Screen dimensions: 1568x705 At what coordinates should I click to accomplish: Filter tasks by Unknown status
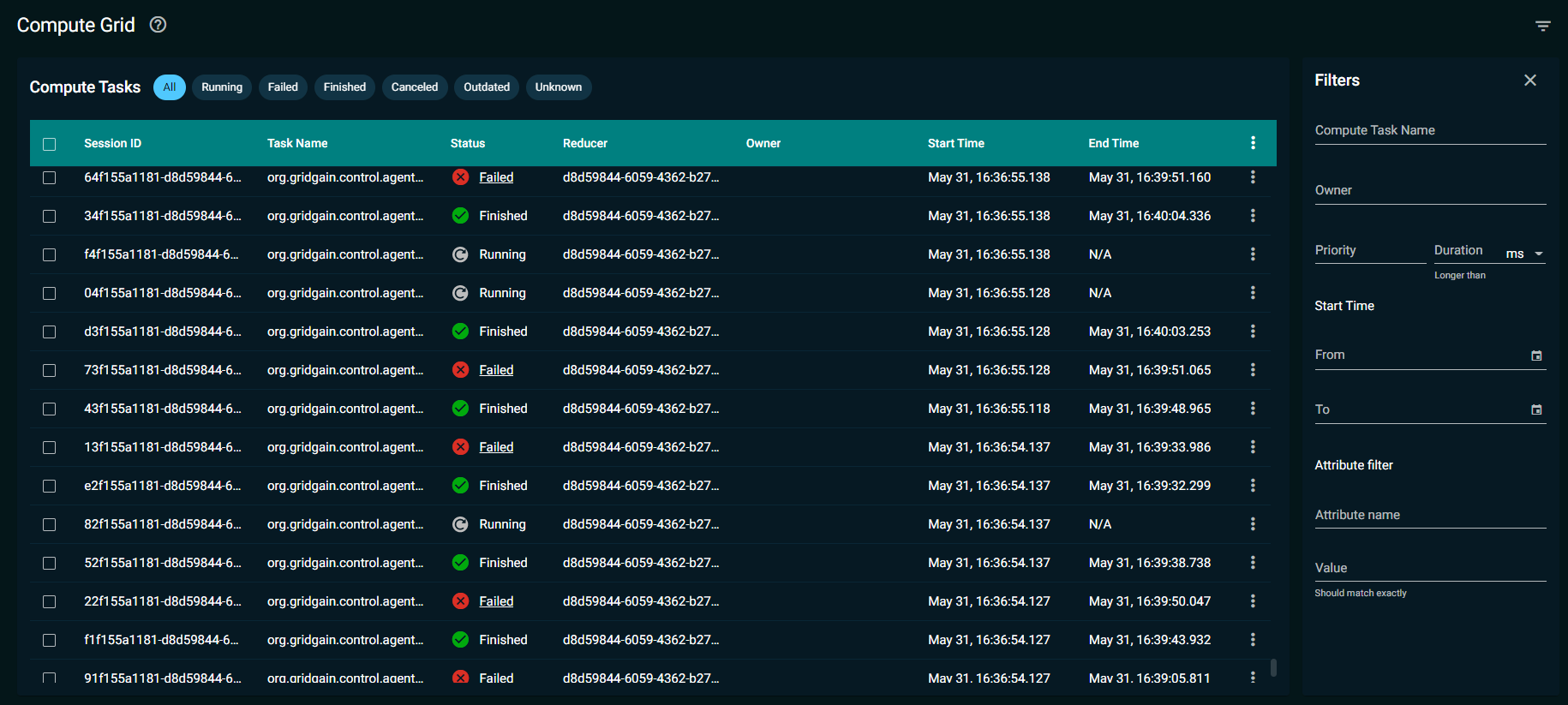[x=559, y=87]
